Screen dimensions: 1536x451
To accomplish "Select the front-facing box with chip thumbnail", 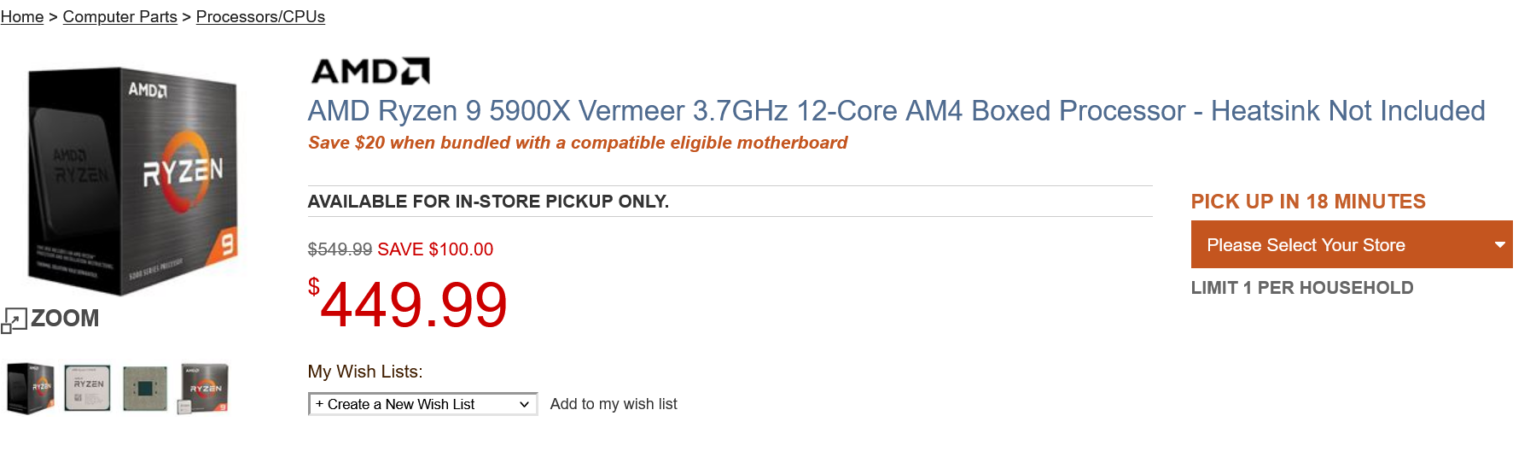I will pos(204,388).
